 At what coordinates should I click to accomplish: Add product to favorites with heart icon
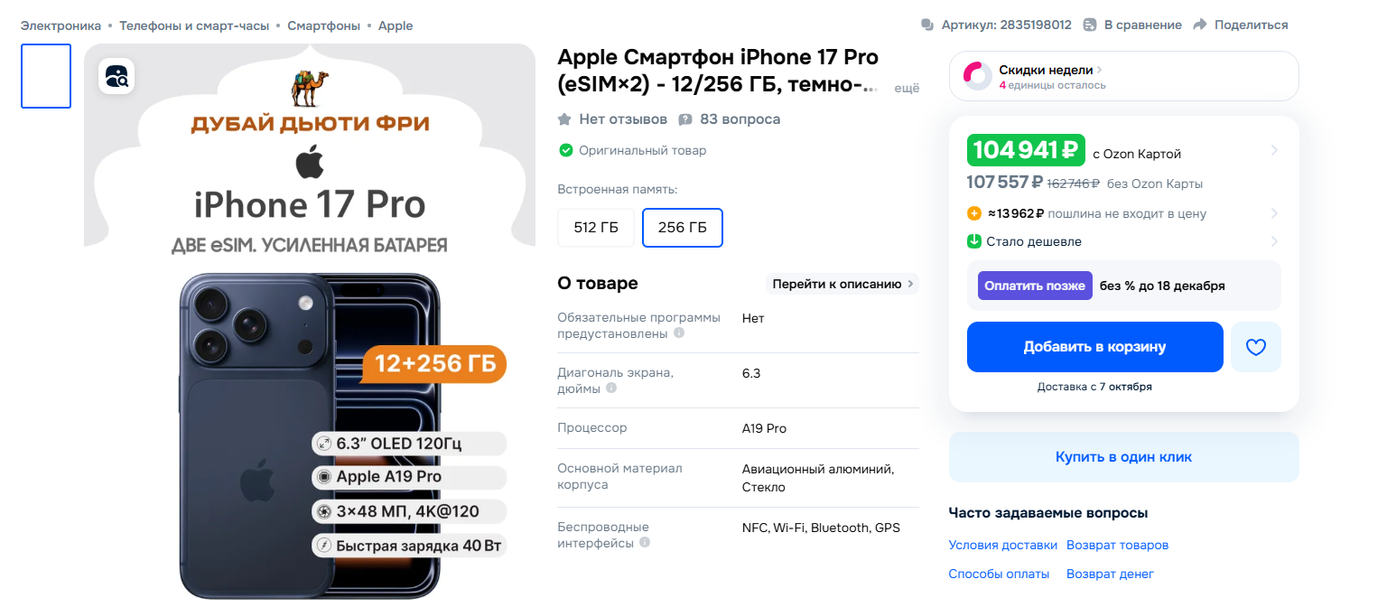click(1256, 347)
